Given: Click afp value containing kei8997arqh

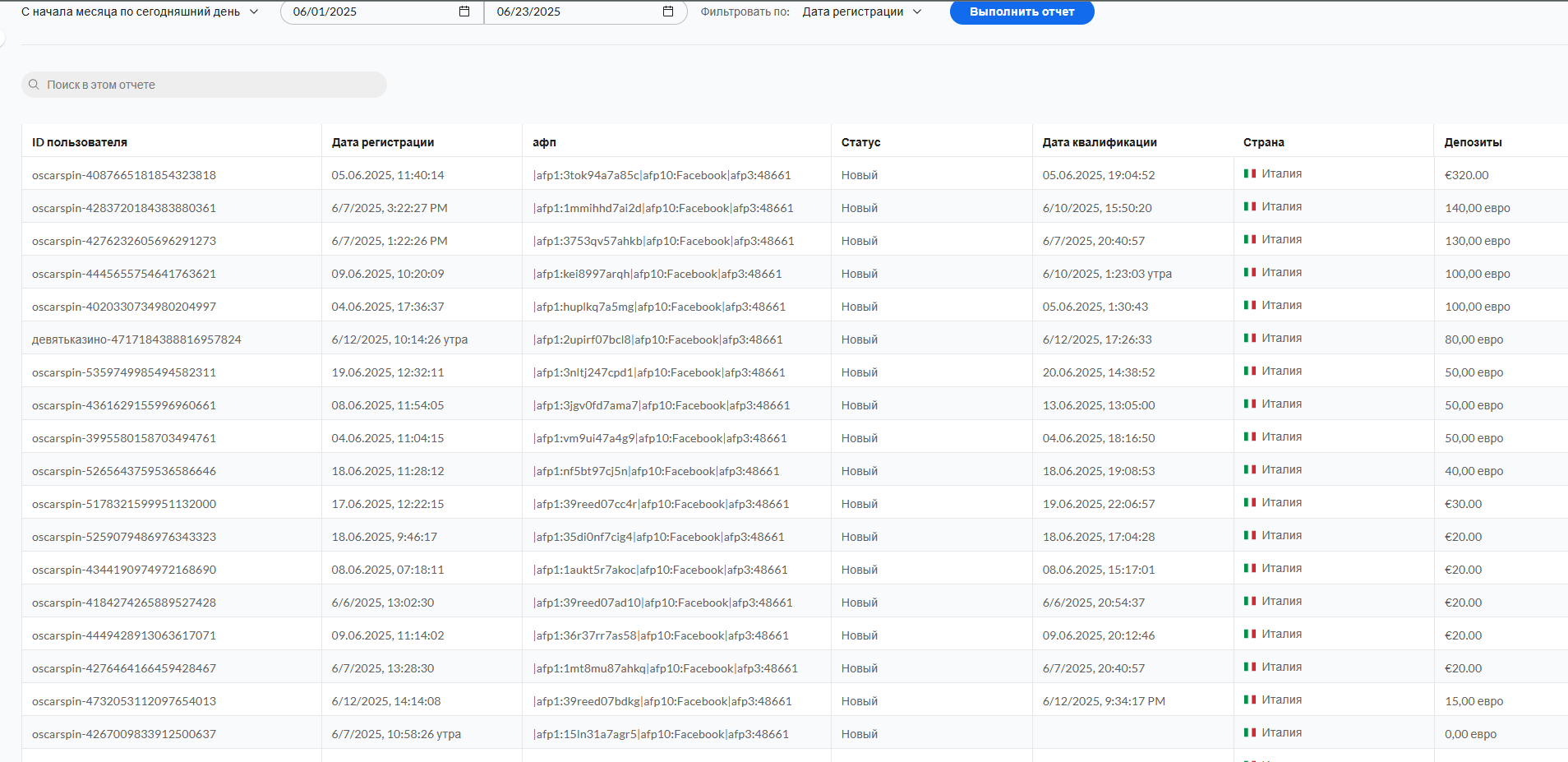Looking at the screenshot, I should click(x=657, y=274).
